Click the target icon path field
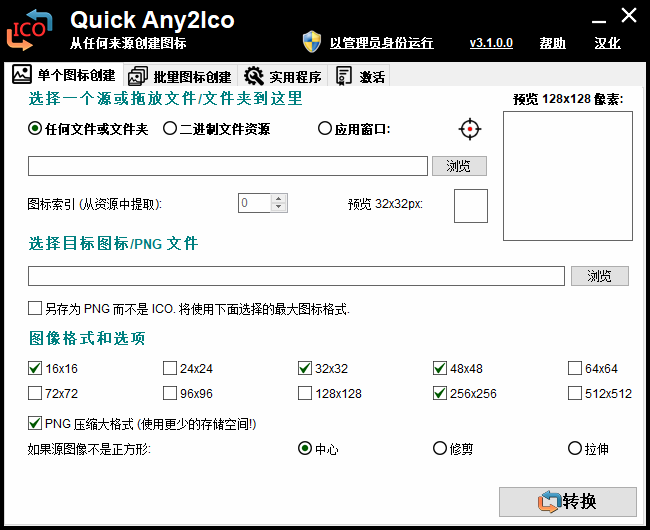Screen dimensions: 650x530 click(296, 276)
